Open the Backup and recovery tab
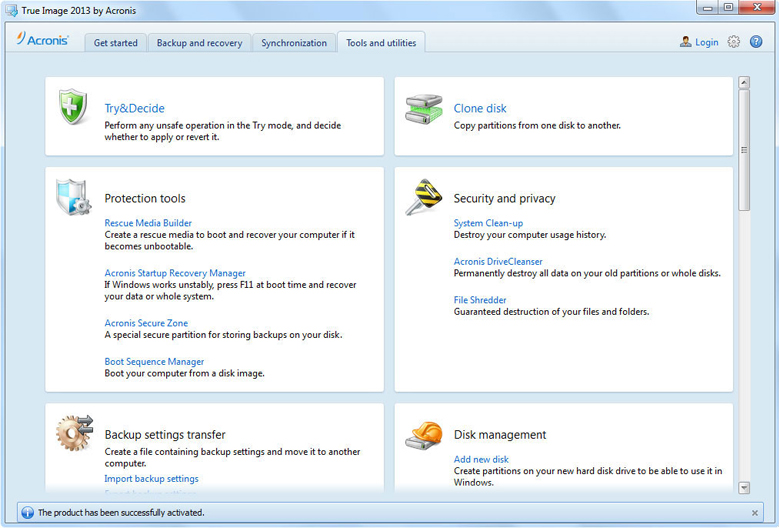The height and width of the screenshot is (528, 779). [199, 43]
